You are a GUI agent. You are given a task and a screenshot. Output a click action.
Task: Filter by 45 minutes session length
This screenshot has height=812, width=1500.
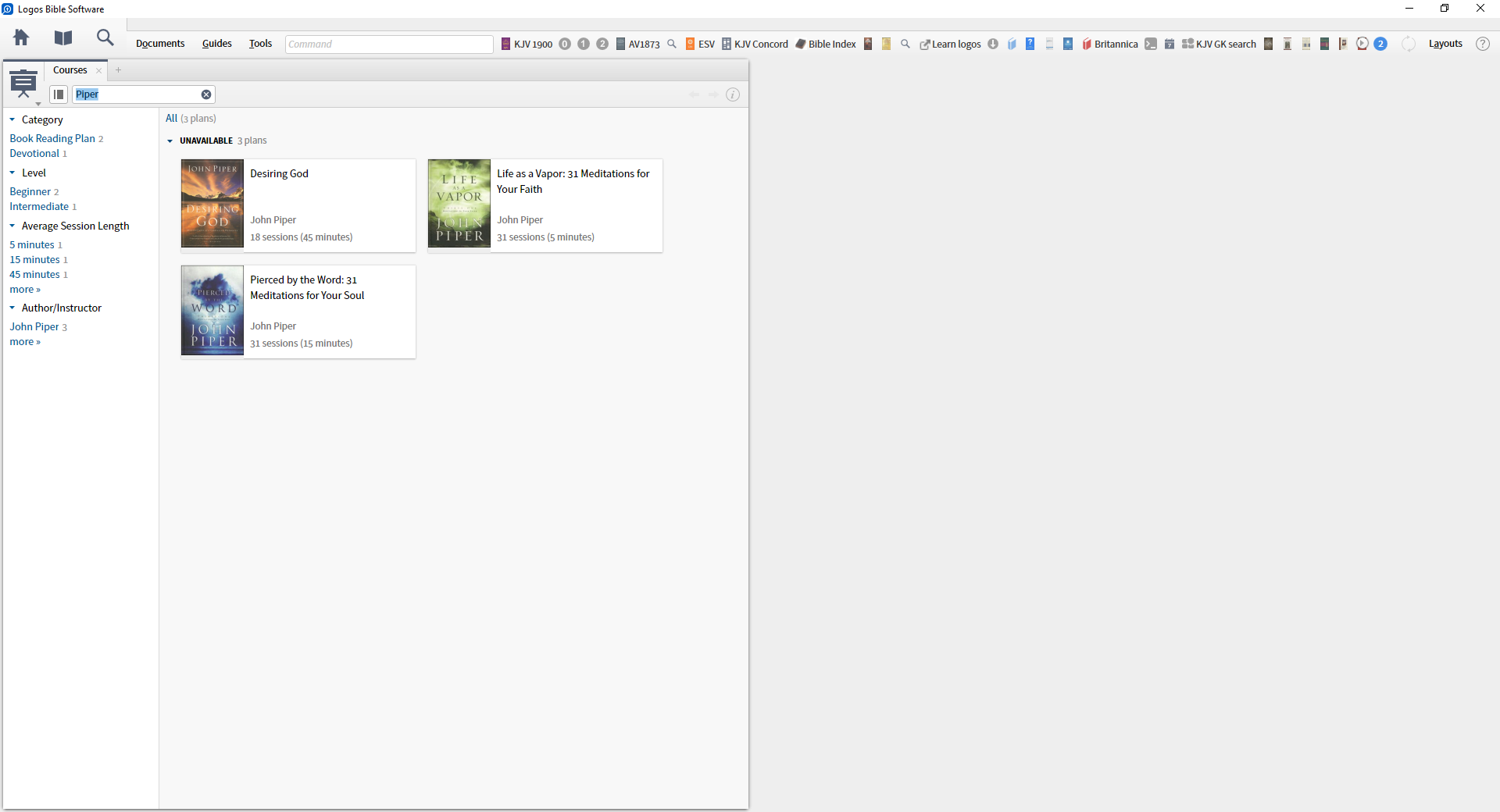point(34,275)
